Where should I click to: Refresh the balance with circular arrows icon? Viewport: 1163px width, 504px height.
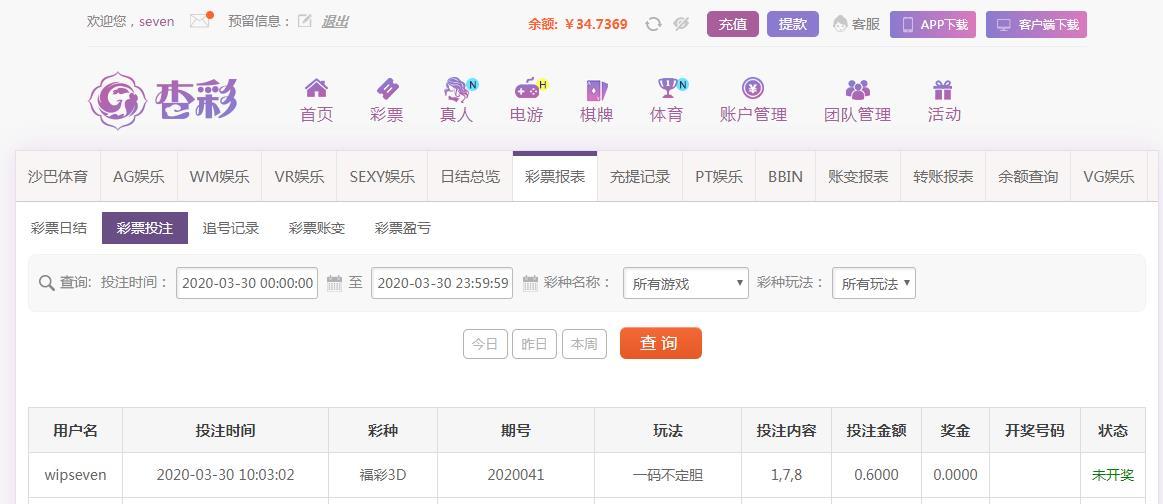653,24
